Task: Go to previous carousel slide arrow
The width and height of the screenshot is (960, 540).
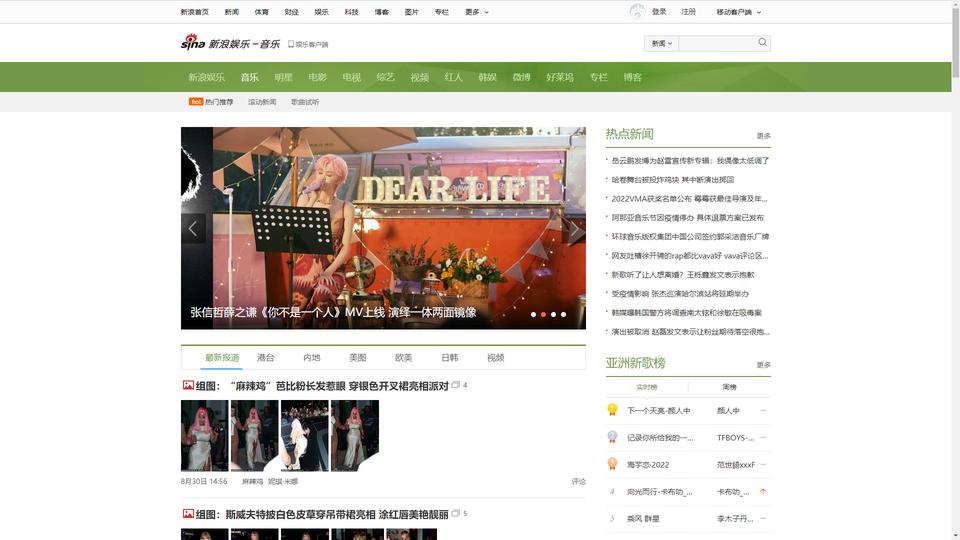Action: [x=193, y=228]
